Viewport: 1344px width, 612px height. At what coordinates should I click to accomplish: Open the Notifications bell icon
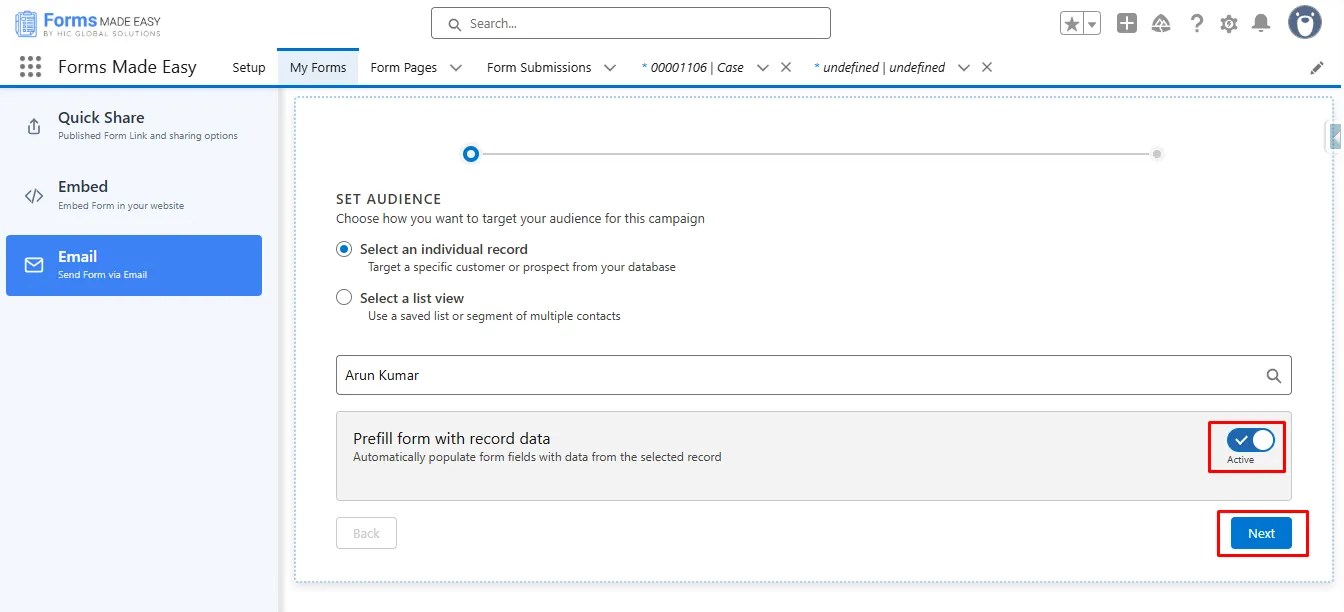point(1261,24)
